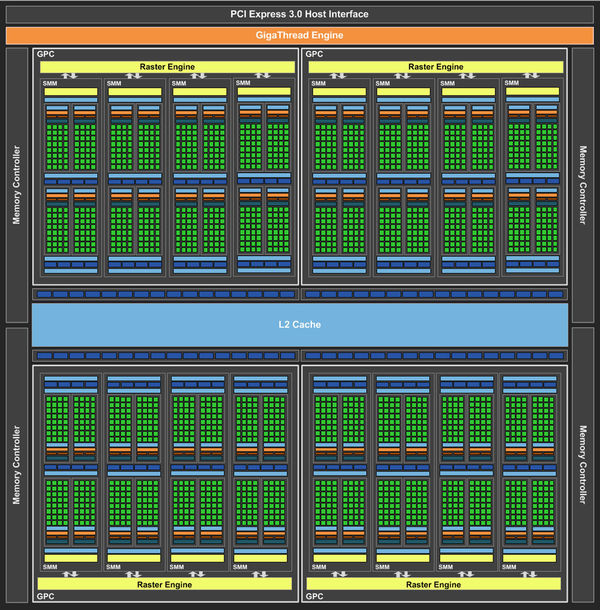Select the lower-left Memory Controller block
This screenshot has width=600, height=610.
[x=17, y=463]
